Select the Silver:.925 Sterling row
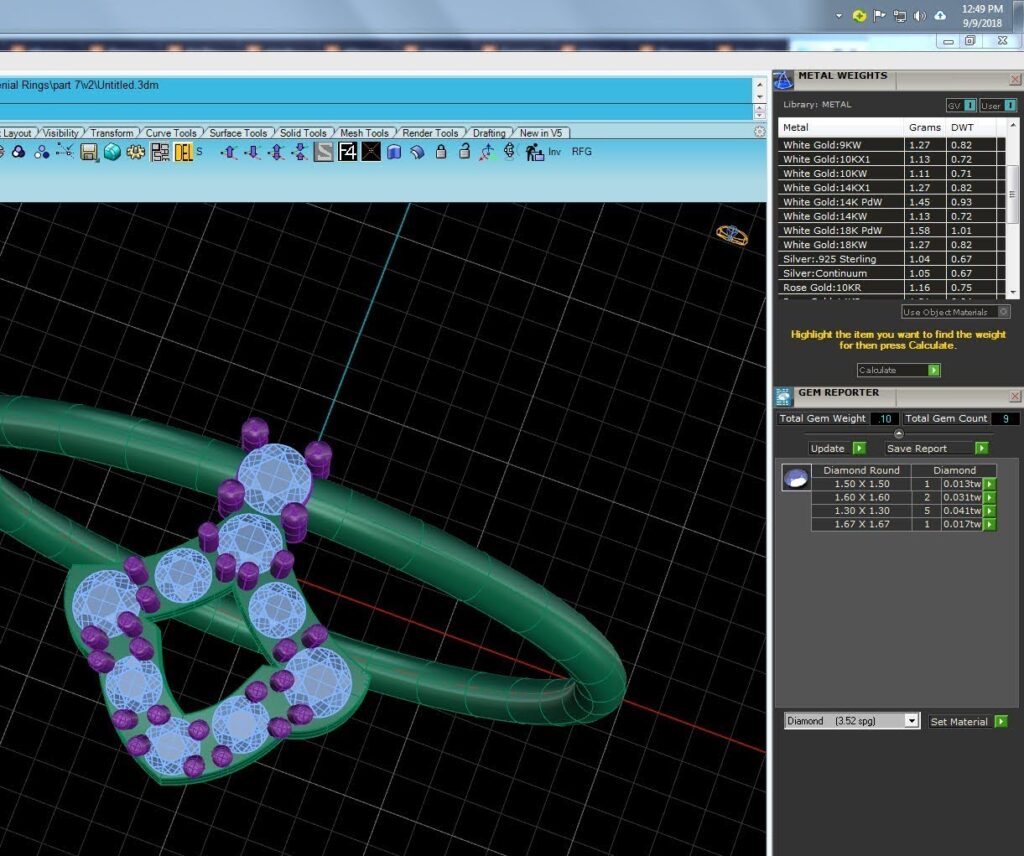The image size is (1024, 856). click(891, 259)
